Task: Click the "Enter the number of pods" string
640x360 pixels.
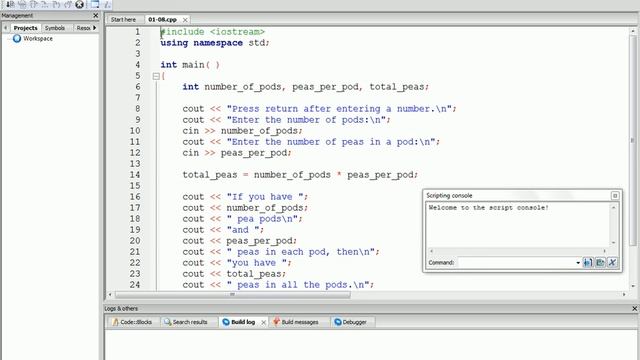Action: point(307,120)
